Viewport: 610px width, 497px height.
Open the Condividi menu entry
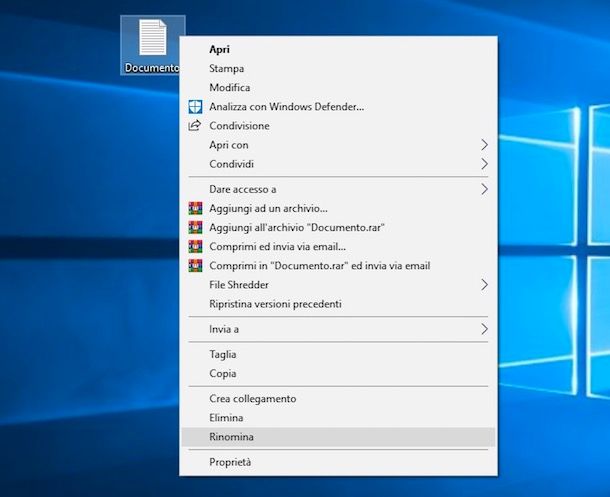(338, 164)
